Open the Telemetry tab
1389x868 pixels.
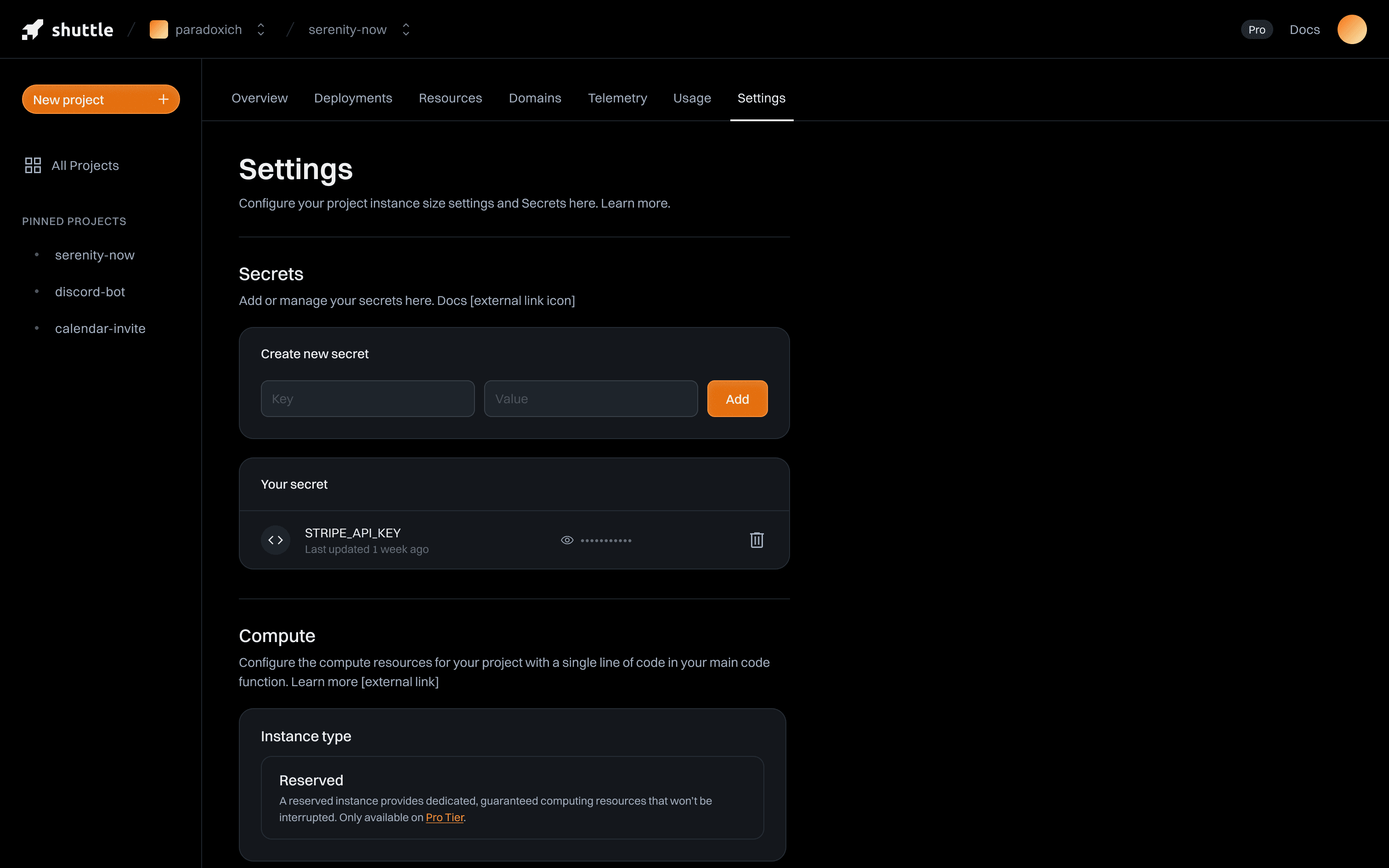[x=617, y=98]
